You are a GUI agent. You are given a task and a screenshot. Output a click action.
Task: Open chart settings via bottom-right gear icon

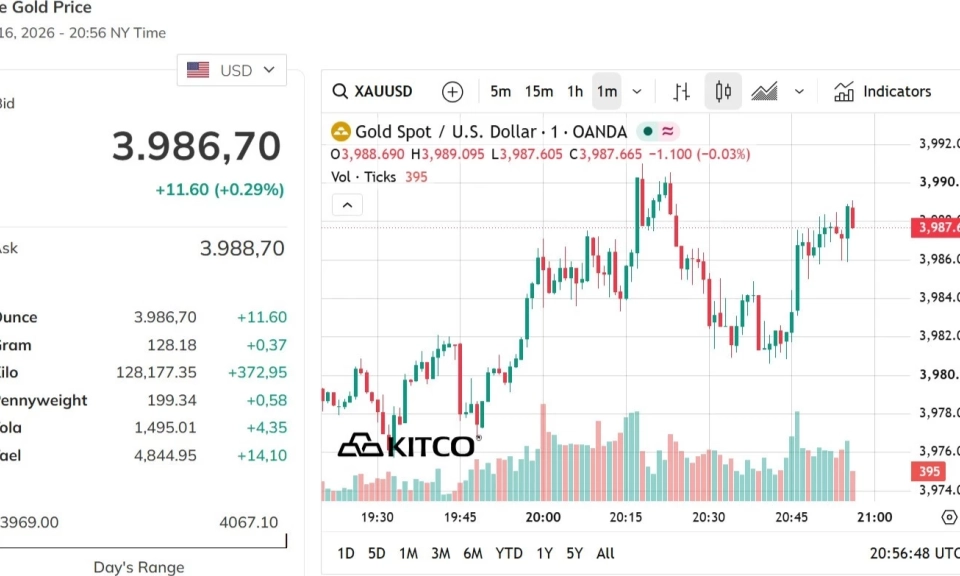click(x=949, y=517)
